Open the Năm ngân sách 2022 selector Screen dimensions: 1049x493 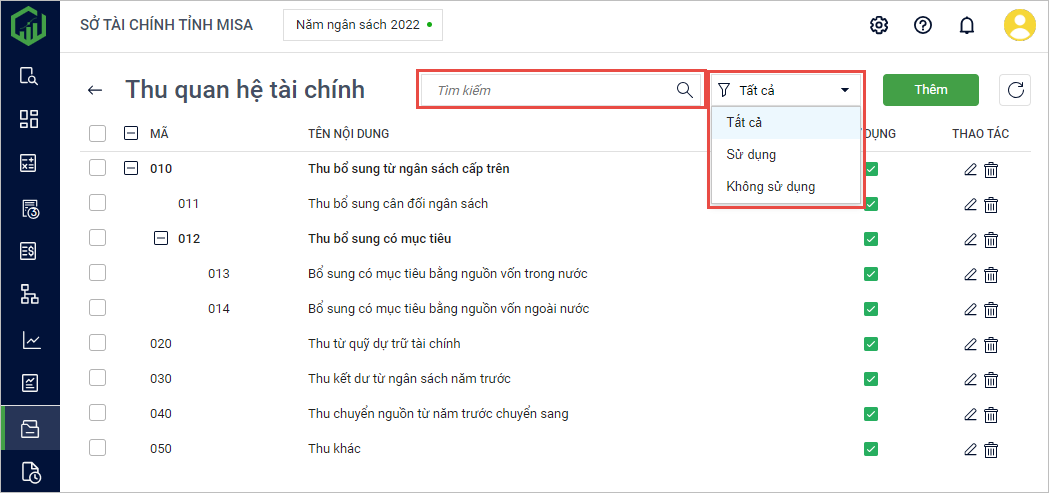[363, 25]
